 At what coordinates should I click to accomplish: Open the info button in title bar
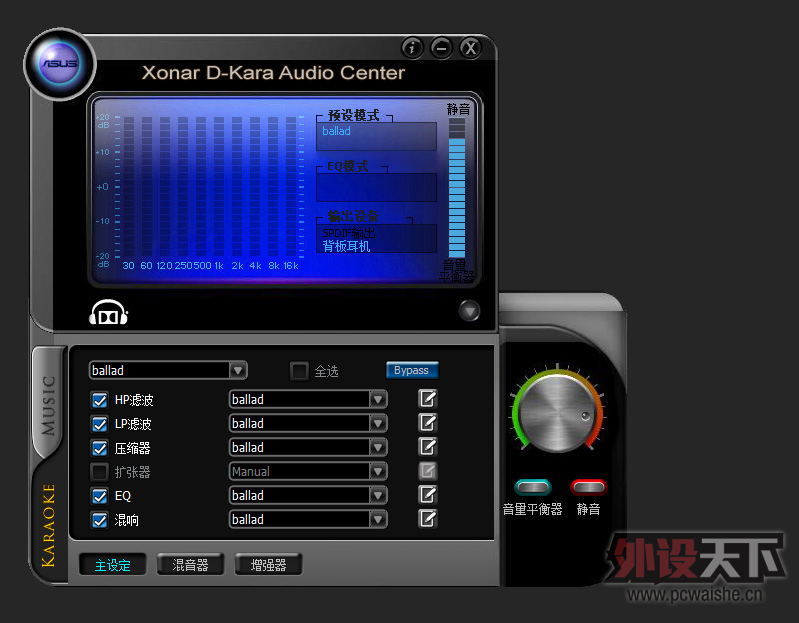[x=412, y=48]
